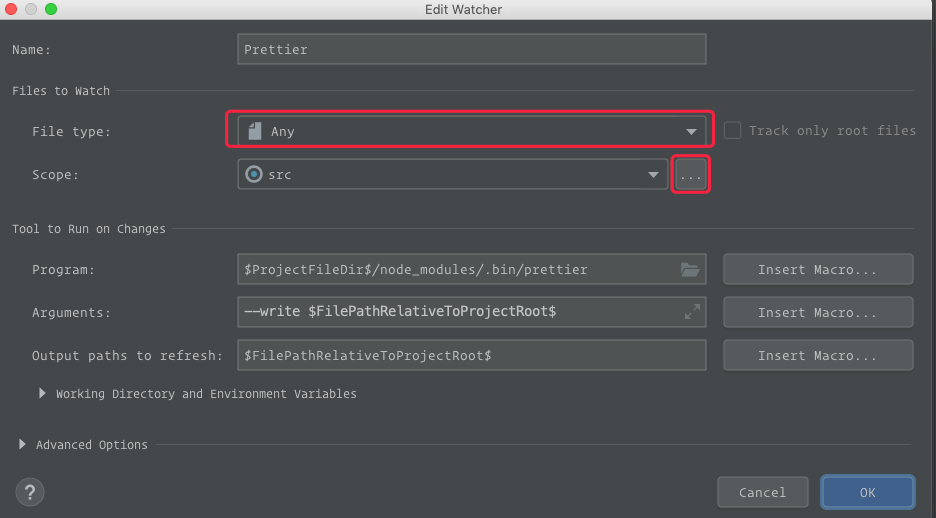
Task: Expand Working Directory and Environment Variables
Action: [43, 394]
